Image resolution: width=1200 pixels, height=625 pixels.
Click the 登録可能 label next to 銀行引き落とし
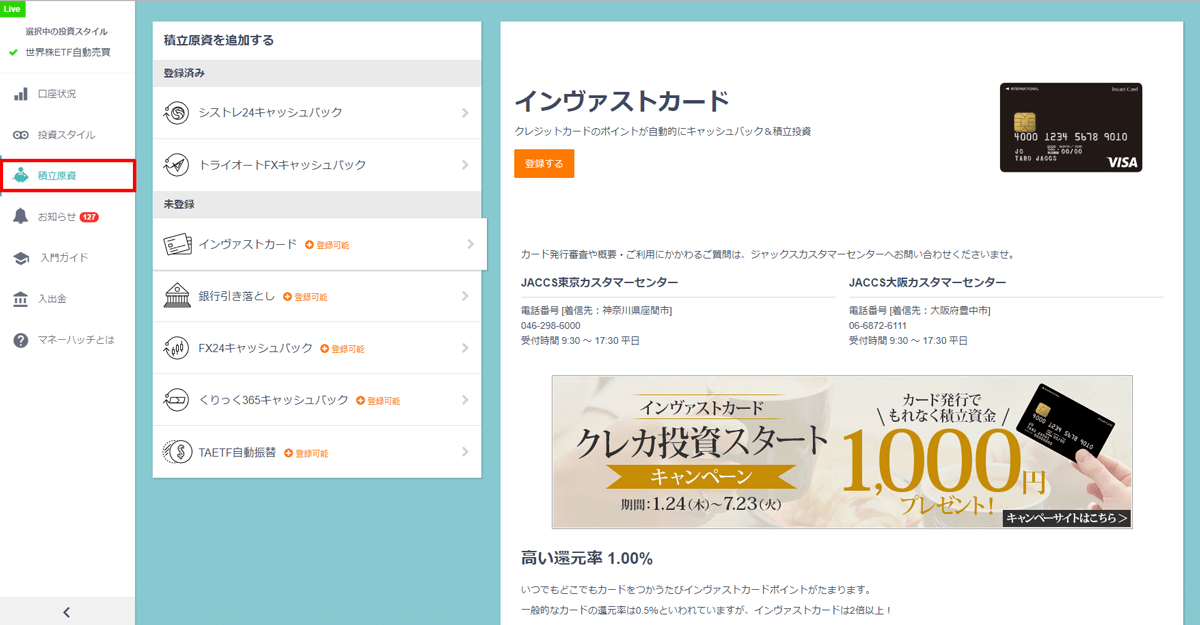point(311,297)
